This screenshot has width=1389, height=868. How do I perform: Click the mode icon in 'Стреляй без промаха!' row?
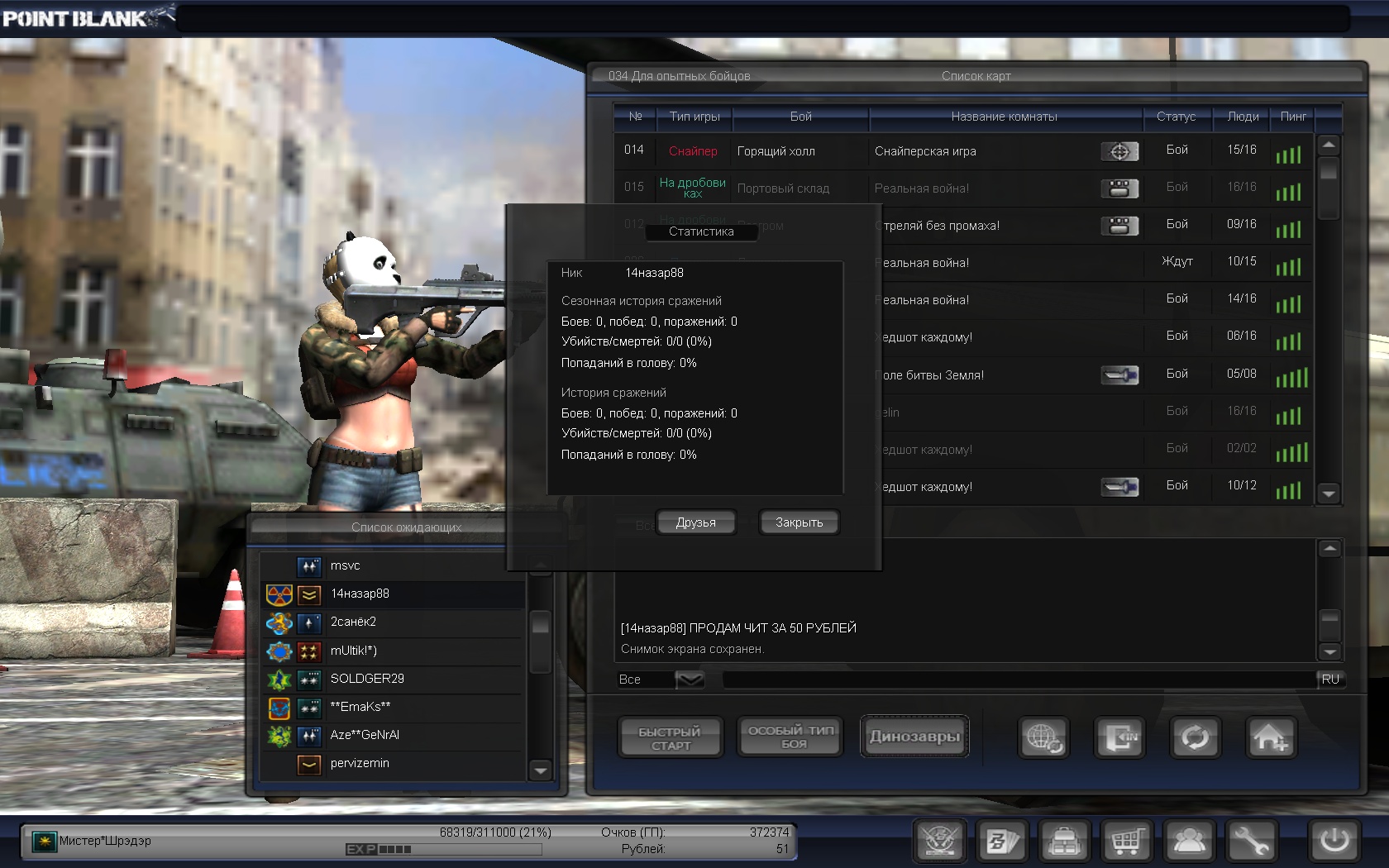point(1120,226)
